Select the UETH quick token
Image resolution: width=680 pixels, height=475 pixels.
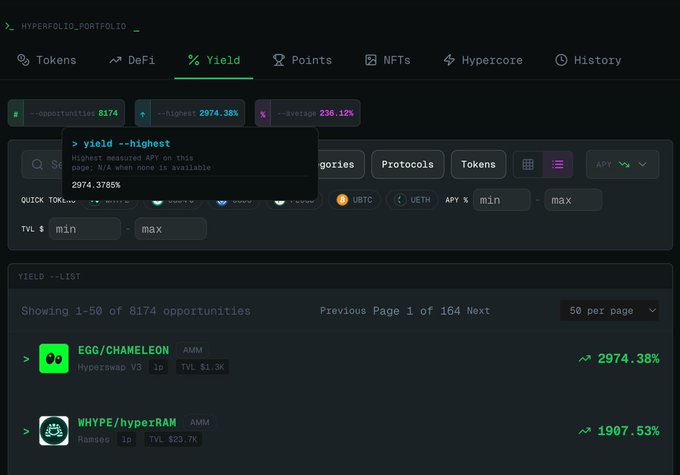click(x=412, y=200)
